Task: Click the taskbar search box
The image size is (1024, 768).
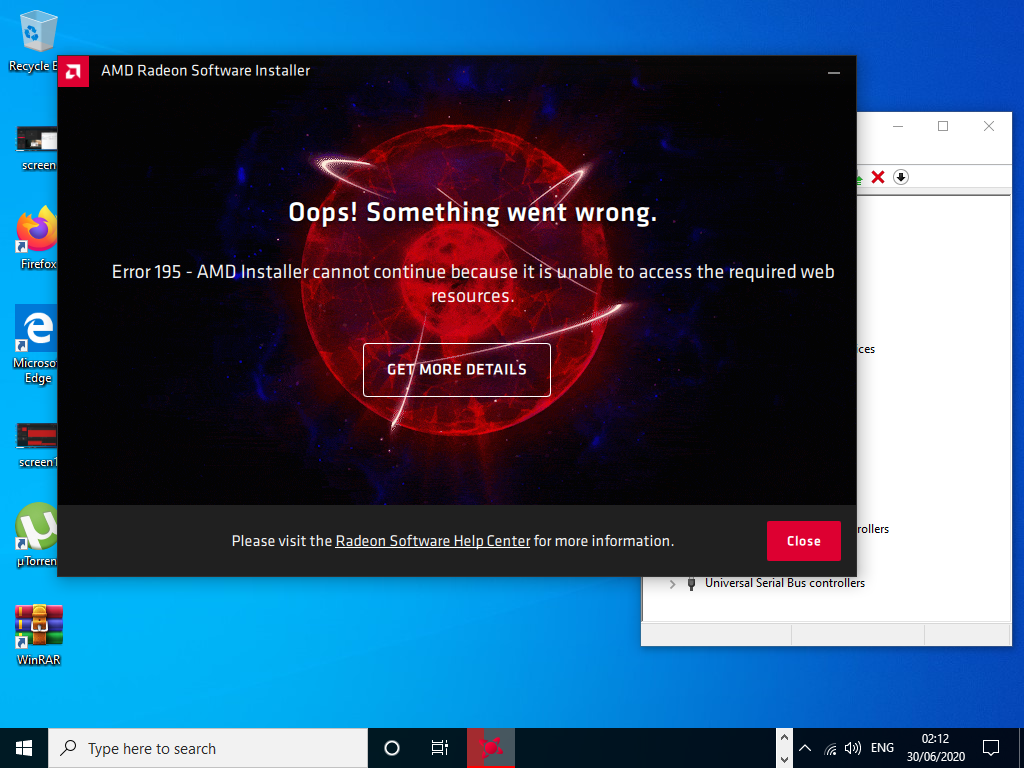Action: pyautogui.click(x=208, y=748)
